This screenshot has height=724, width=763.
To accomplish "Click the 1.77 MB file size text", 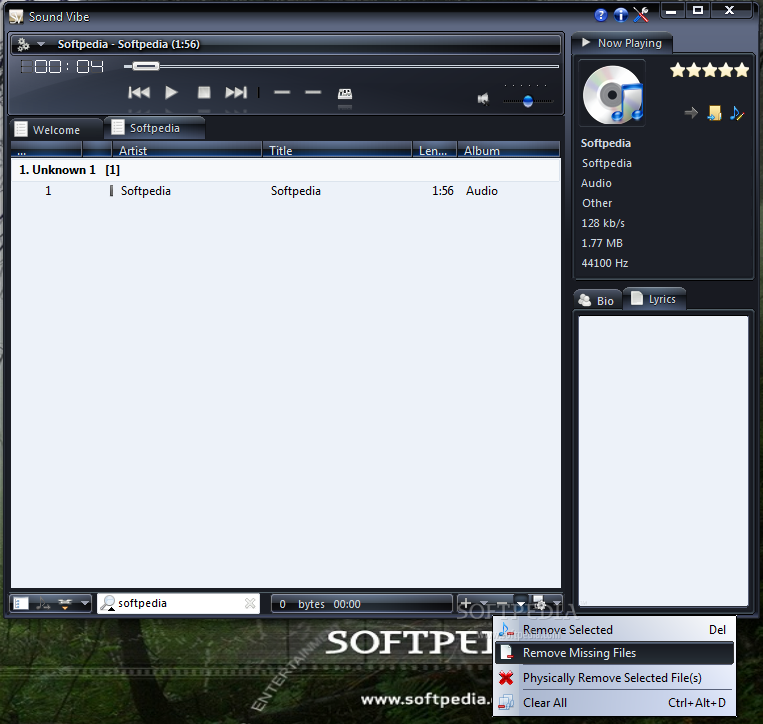I will [x=602, y=243].
